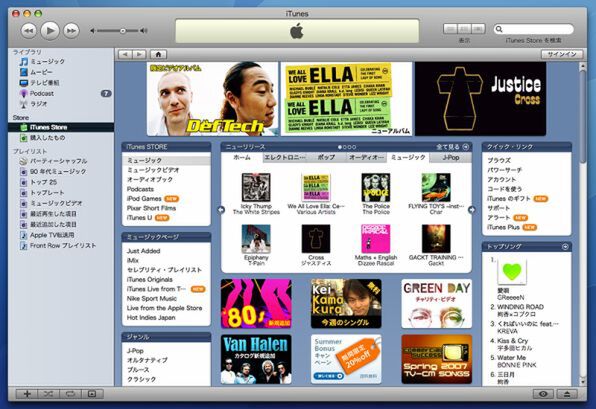The height and width of the screenshot is (409, 596).
Task: Select ポップ tab in new releases
Action: [326, 157]
